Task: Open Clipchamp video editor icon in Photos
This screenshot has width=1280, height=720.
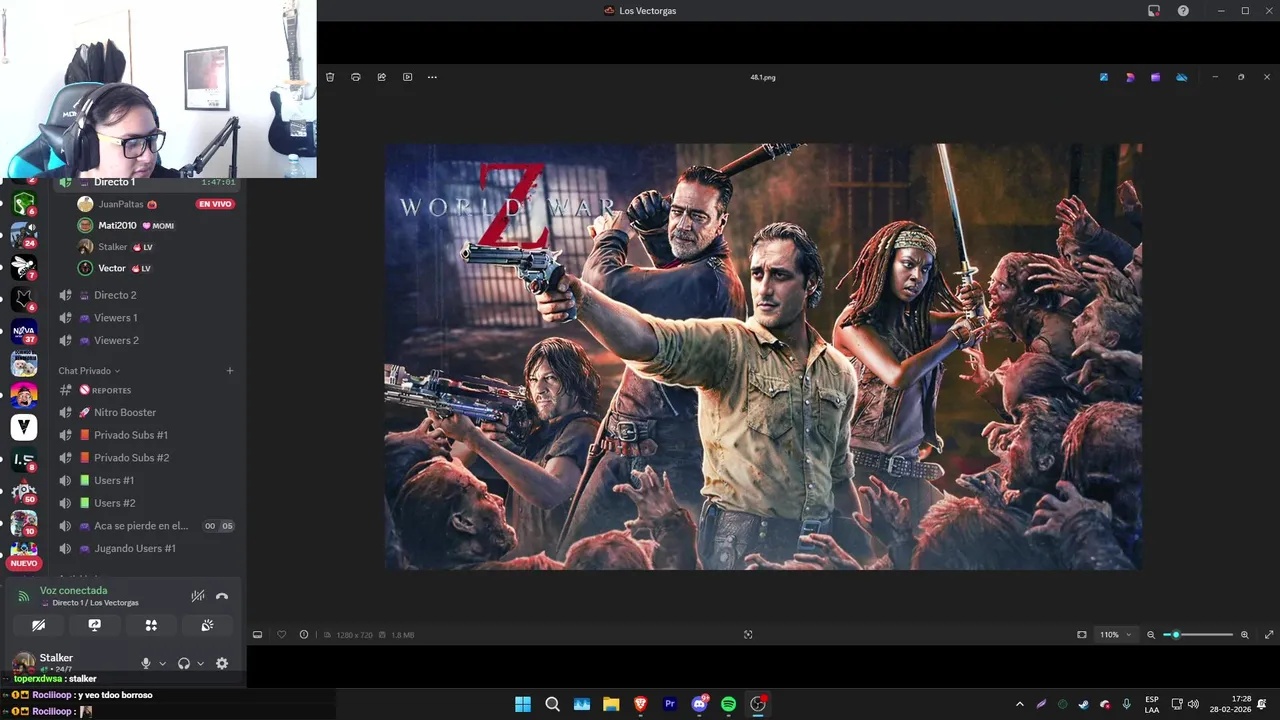Action: (1155, 77)
